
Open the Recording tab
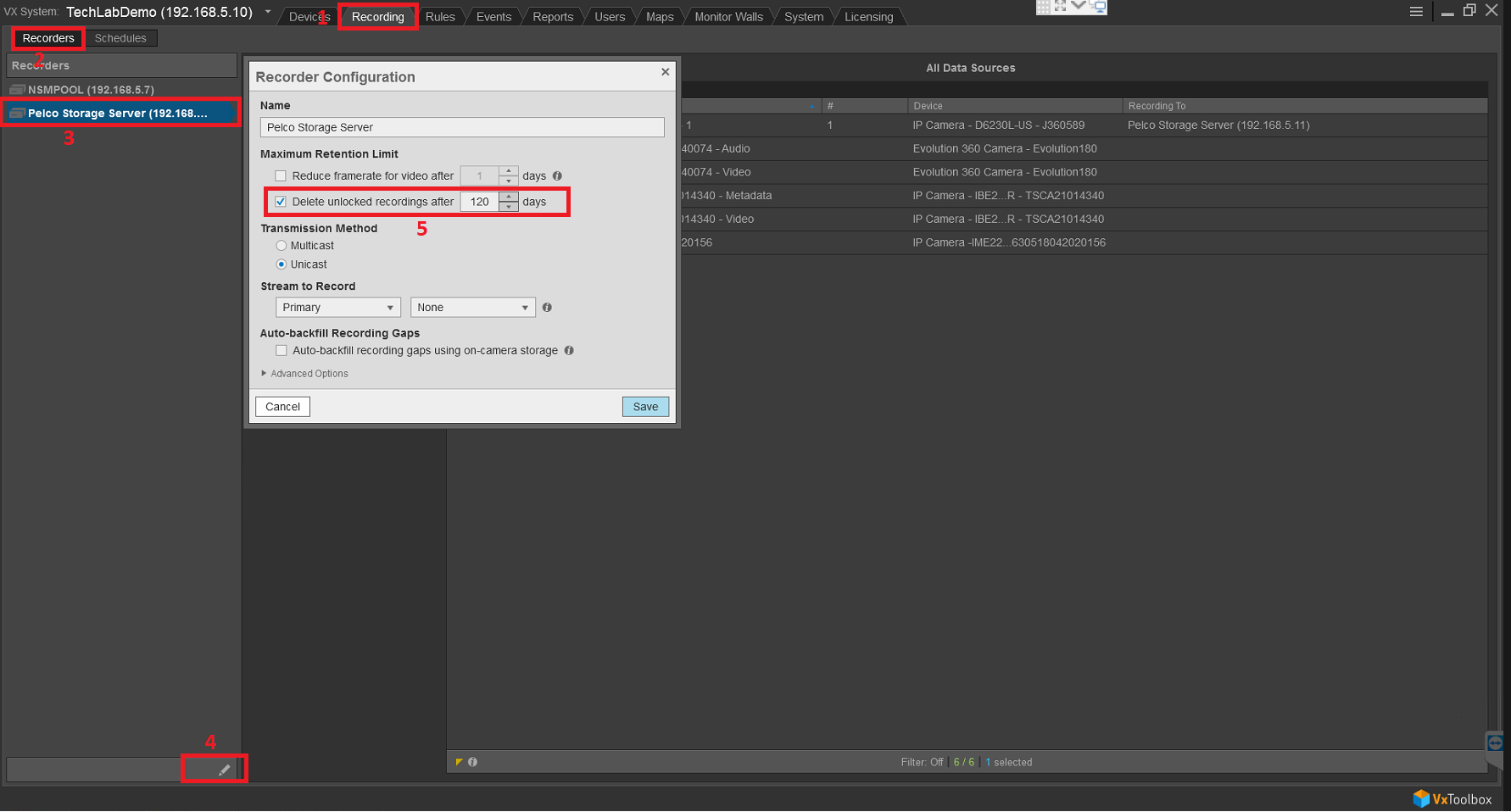click(378, 17)
